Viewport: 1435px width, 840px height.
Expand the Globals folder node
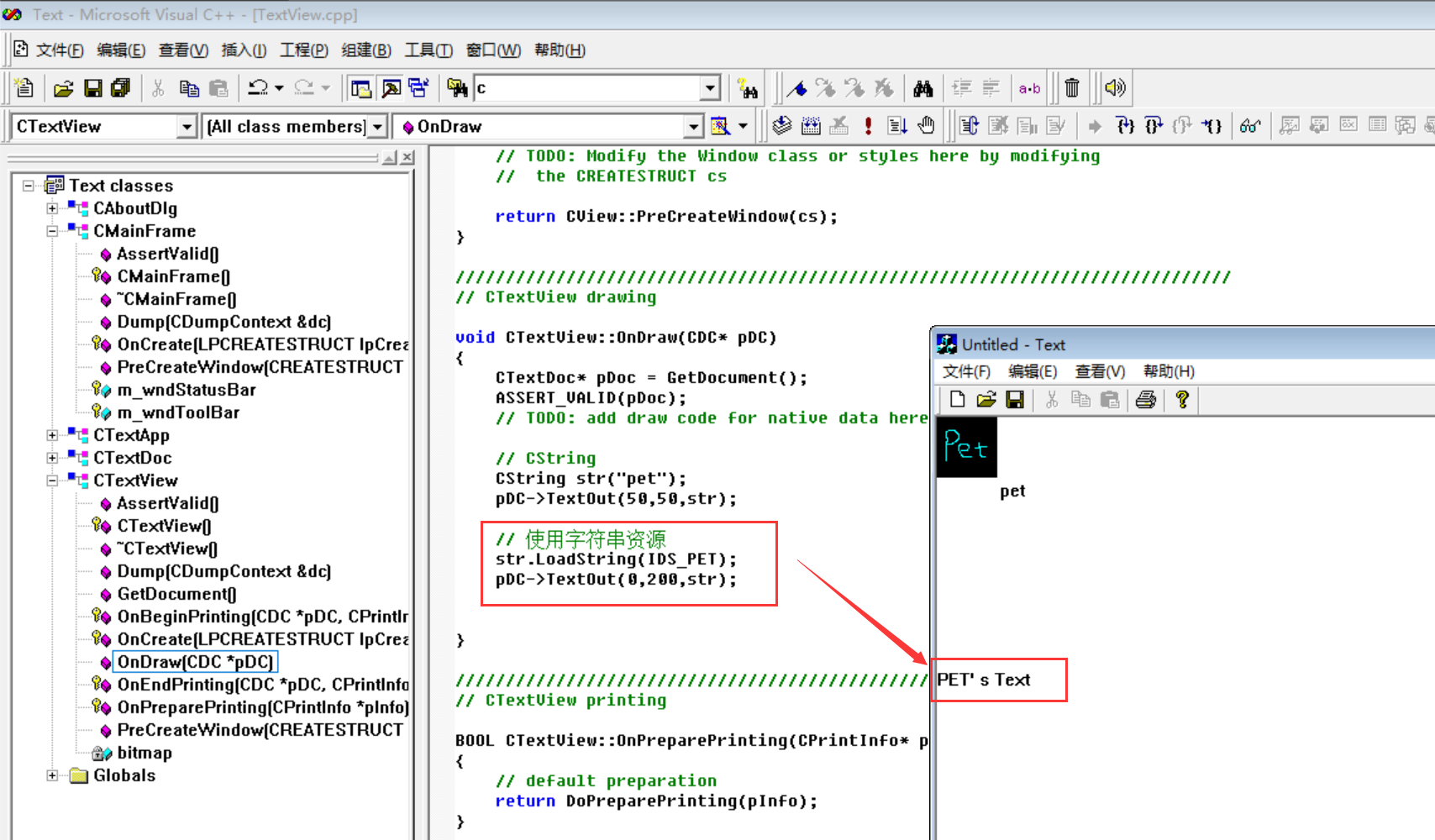pyautogui.click(x=52, y=775)
